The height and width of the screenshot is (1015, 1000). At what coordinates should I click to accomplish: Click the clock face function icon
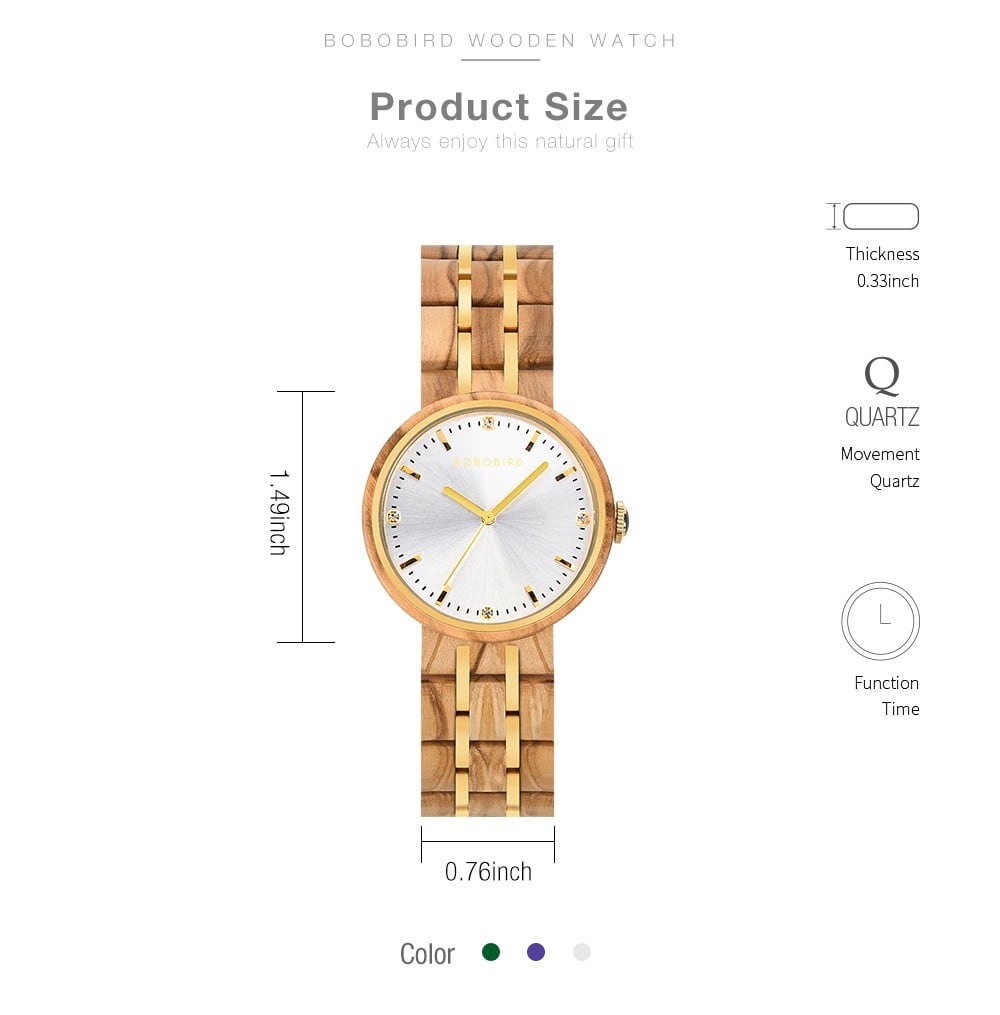click(x=880, y=620)
